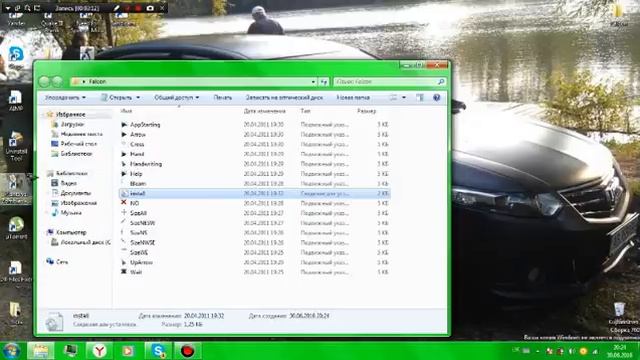
Task: Stop recording with red square button
Action: [x=139, y=8]
